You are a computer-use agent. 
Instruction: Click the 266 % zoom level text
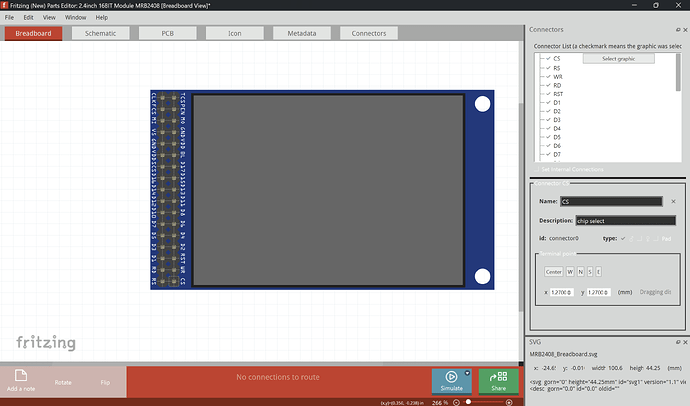pos(440,402)
